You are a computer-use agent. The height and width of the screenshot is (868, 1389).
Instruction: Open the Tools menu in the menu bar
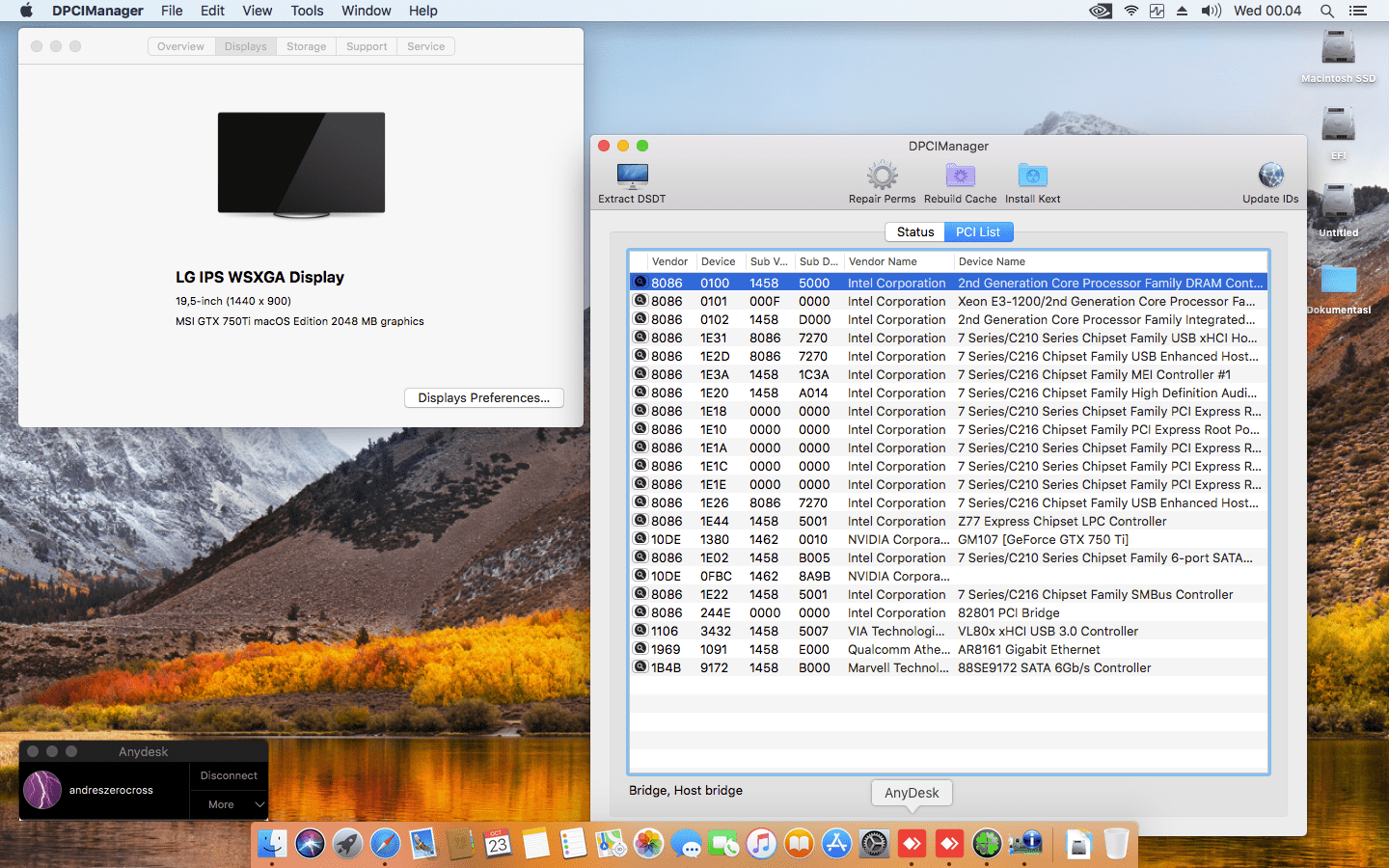(307, 11)
